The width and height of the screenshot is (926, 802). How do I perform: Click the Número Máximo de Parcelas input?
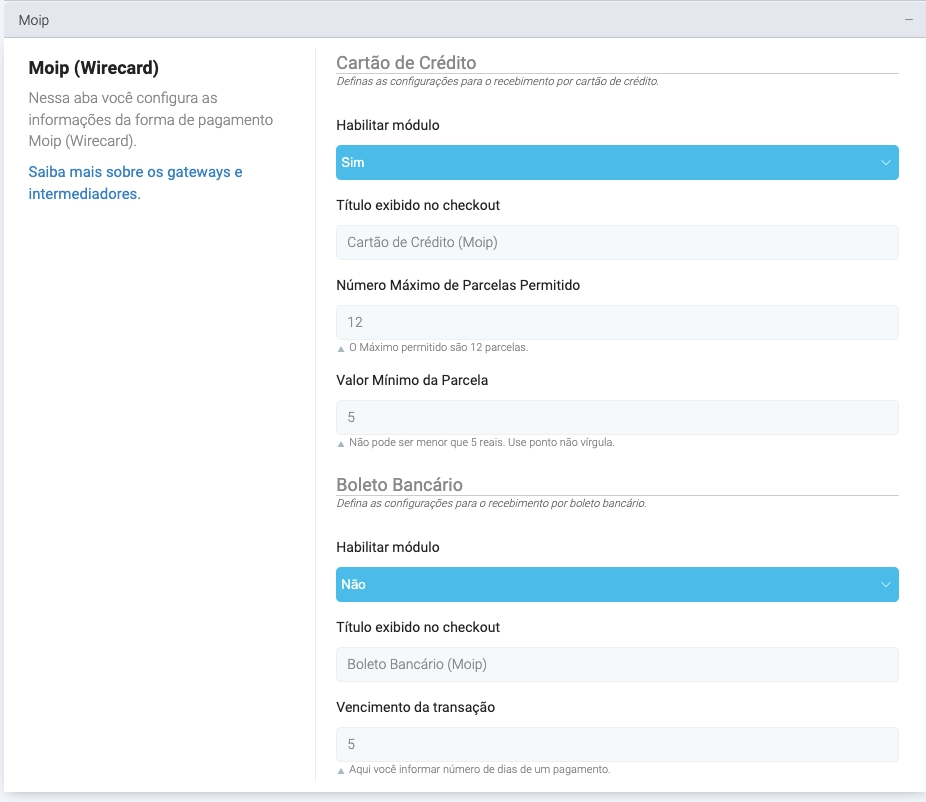click(617, 323)
